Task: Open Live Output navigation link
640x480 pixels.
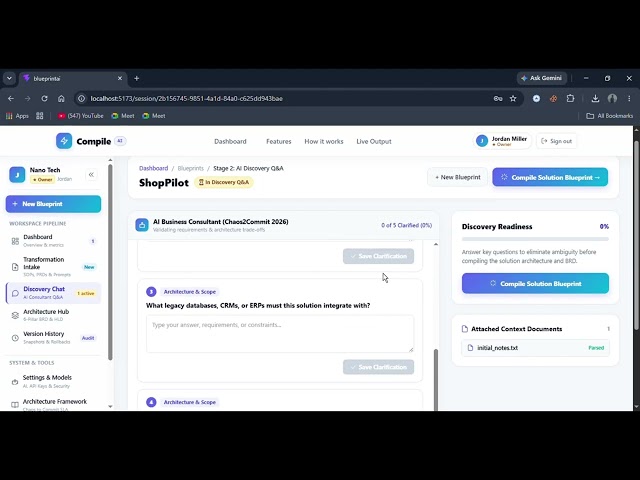Action: 374,141
